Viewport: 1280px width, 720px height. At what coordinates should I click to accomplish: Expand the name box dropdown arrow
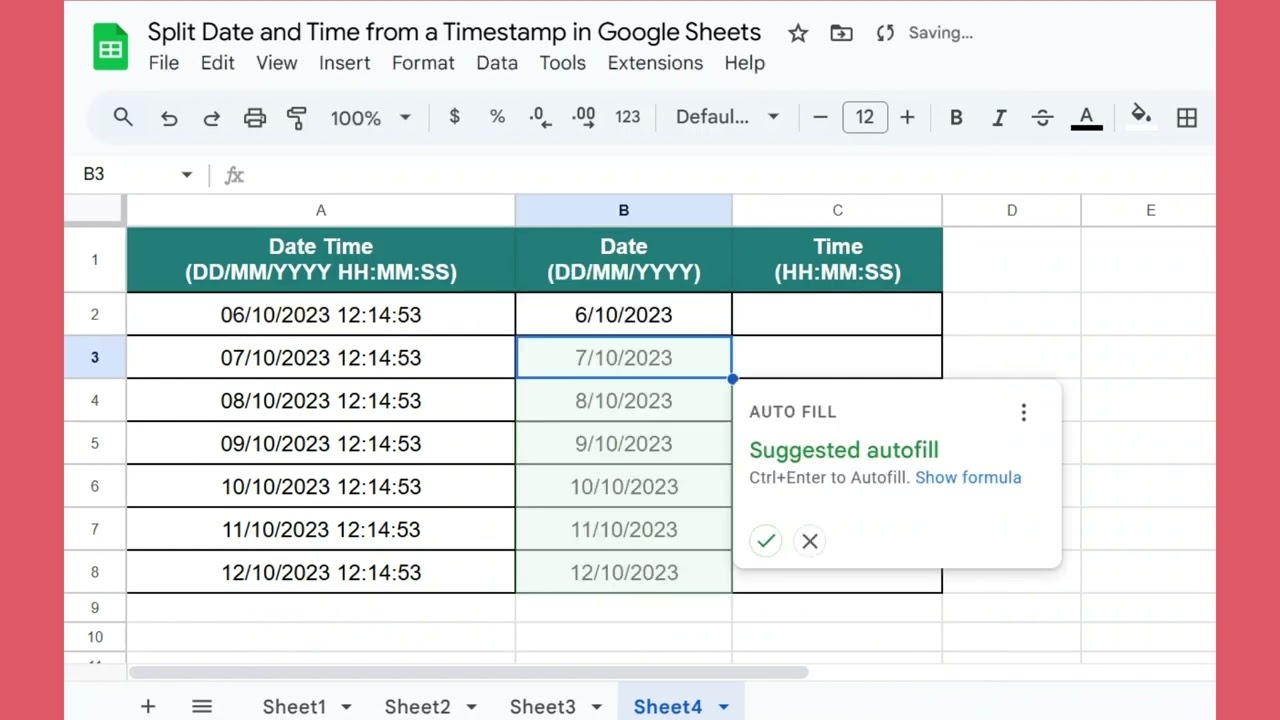(186, 175)
